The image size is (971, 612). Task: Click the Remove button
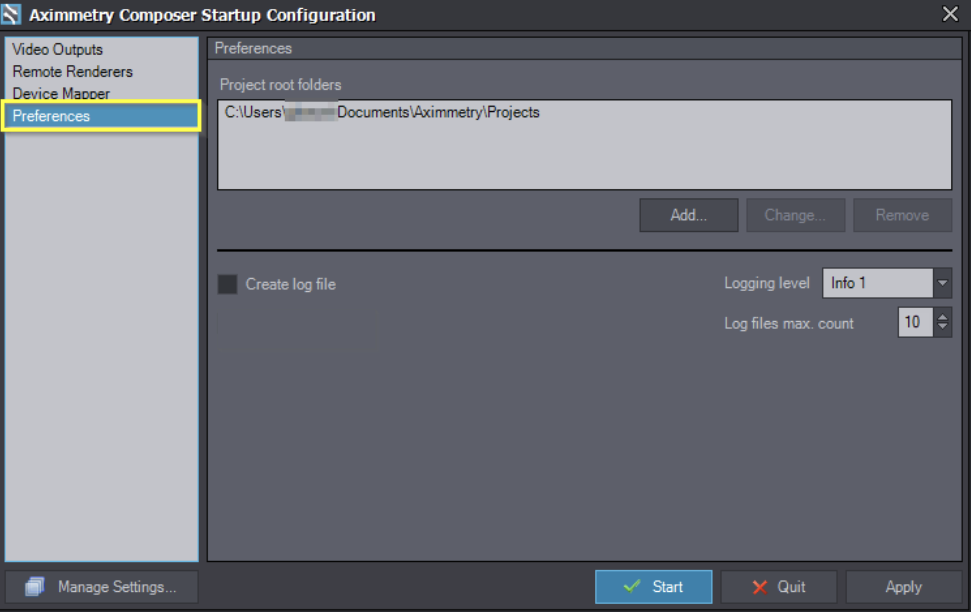pos(902,214)
